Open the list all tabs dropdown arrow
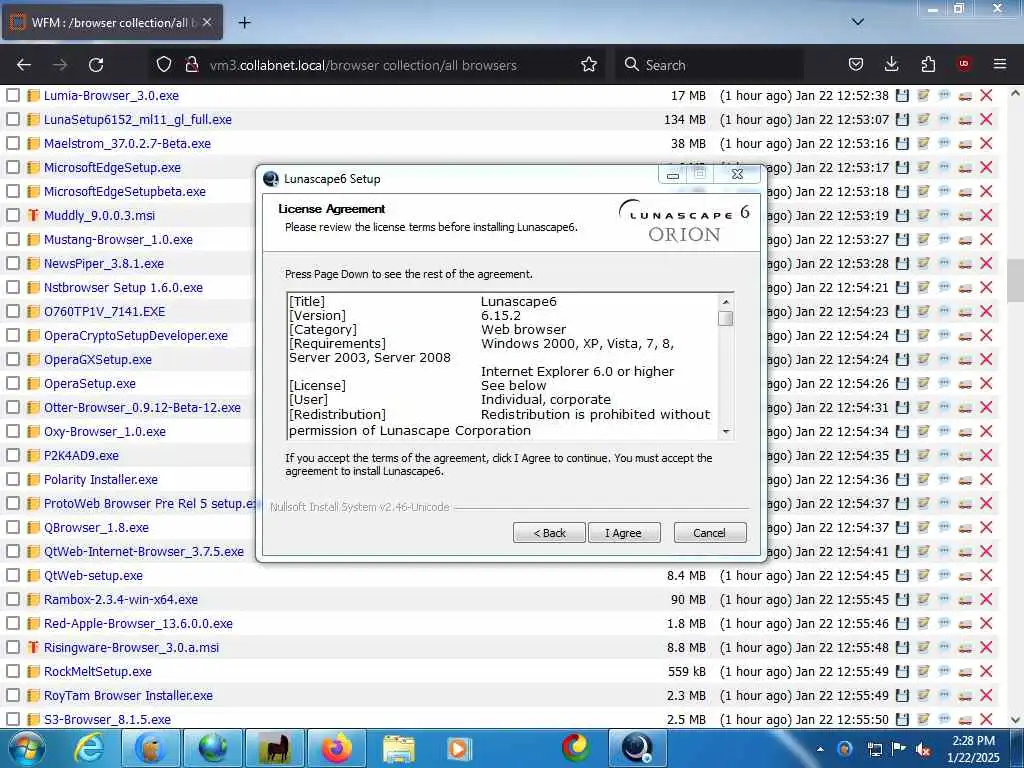 click(858, 22)
